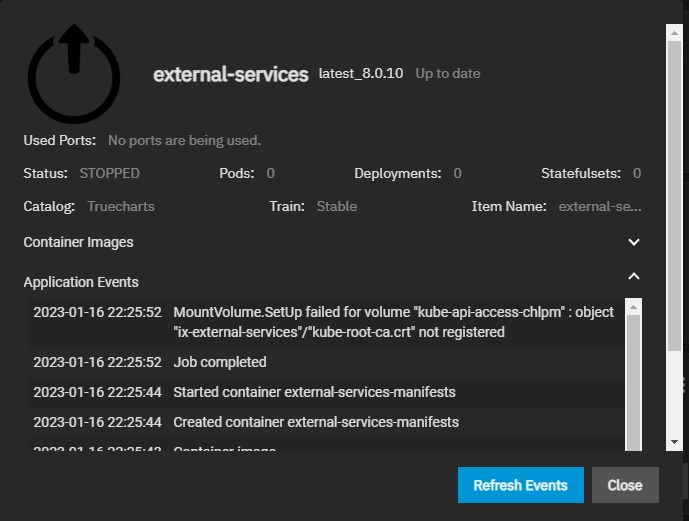Click the external-services app title

click(x=230, y=75)
